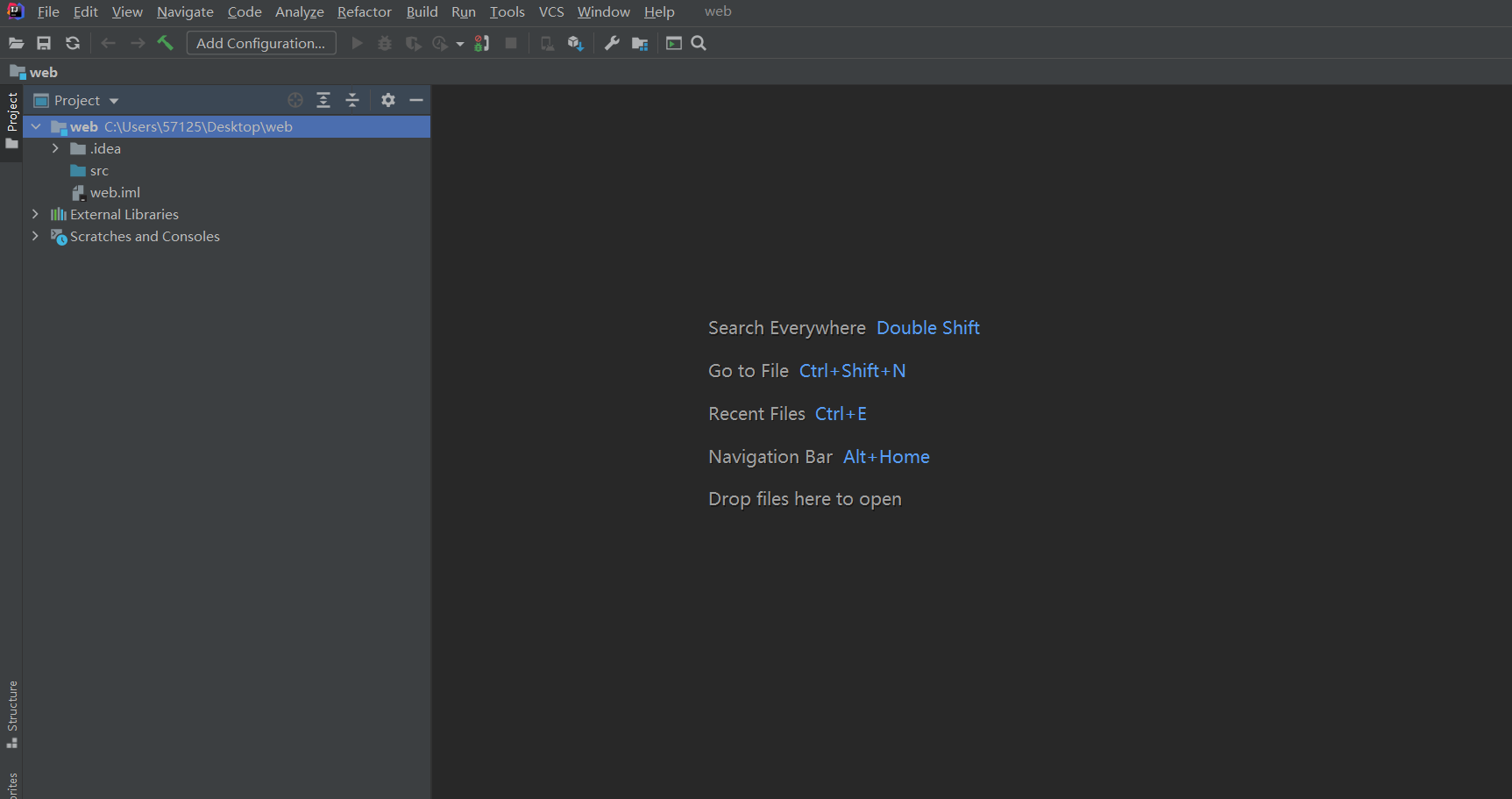
Task: Open Project Structure folder icon
Action: [640, 43]
